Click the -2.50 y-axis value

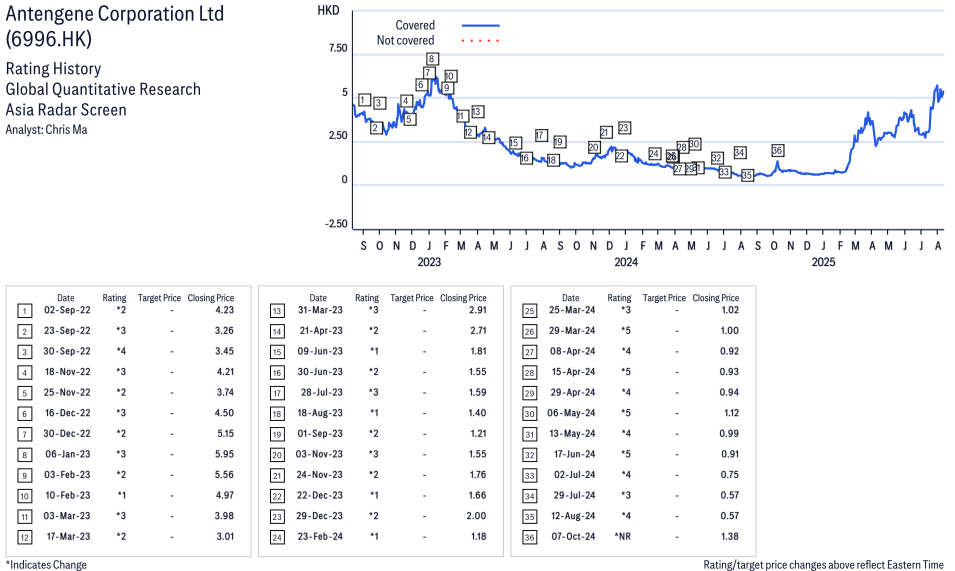tap(336, 223)
